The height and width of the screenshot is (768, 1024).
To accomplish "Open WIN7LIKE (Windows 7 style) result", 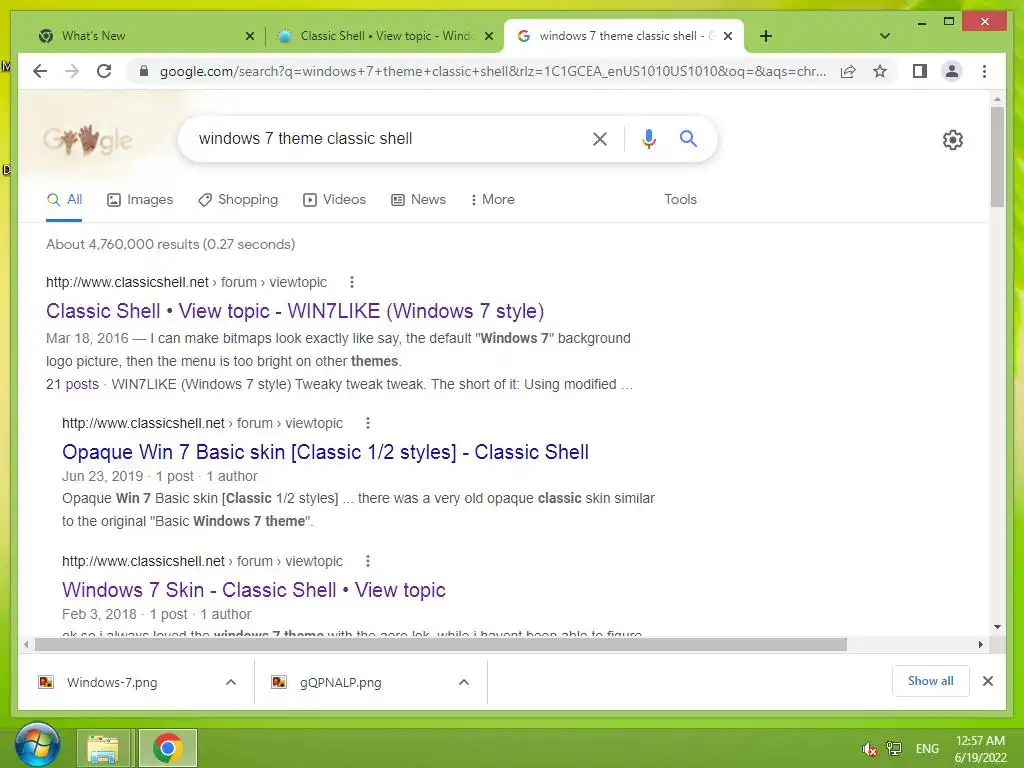I will (295, 311).
